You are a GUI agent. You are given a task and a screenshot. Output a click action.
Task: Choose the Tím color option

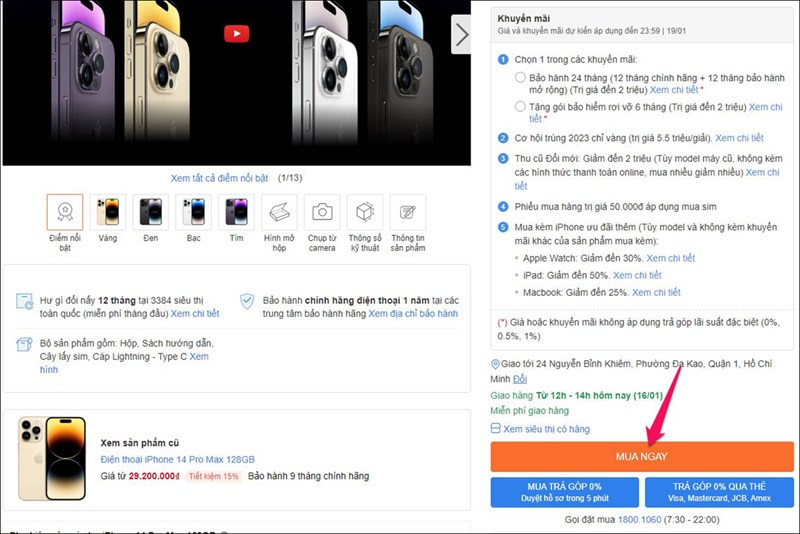(x=236, y=212)
